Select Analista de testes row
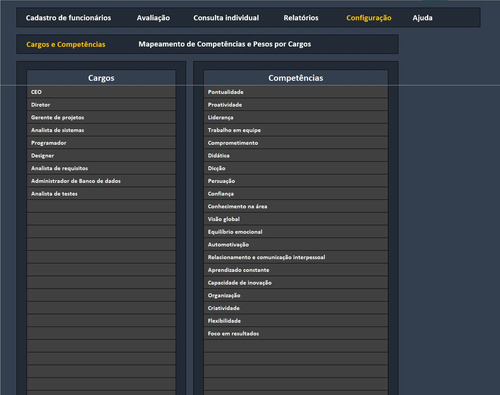The height and width of the screenshot is (395, 500). (x=101, y=193)
